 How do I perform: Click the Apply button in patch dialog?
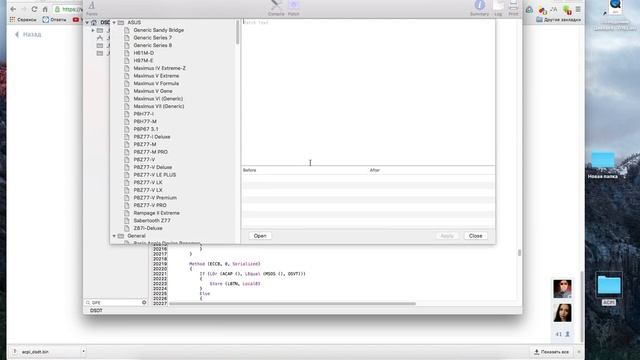pyautogui.click(x=447, y=236)
